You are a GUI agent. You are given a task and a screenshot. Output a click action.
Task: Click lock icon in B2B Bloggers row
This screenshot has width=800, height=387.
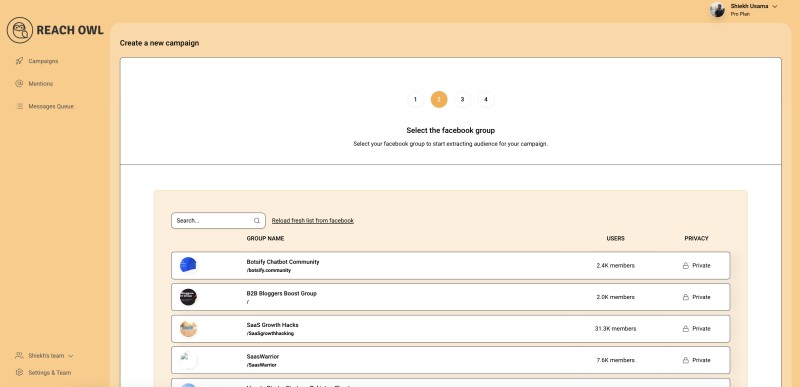point(686,297)
